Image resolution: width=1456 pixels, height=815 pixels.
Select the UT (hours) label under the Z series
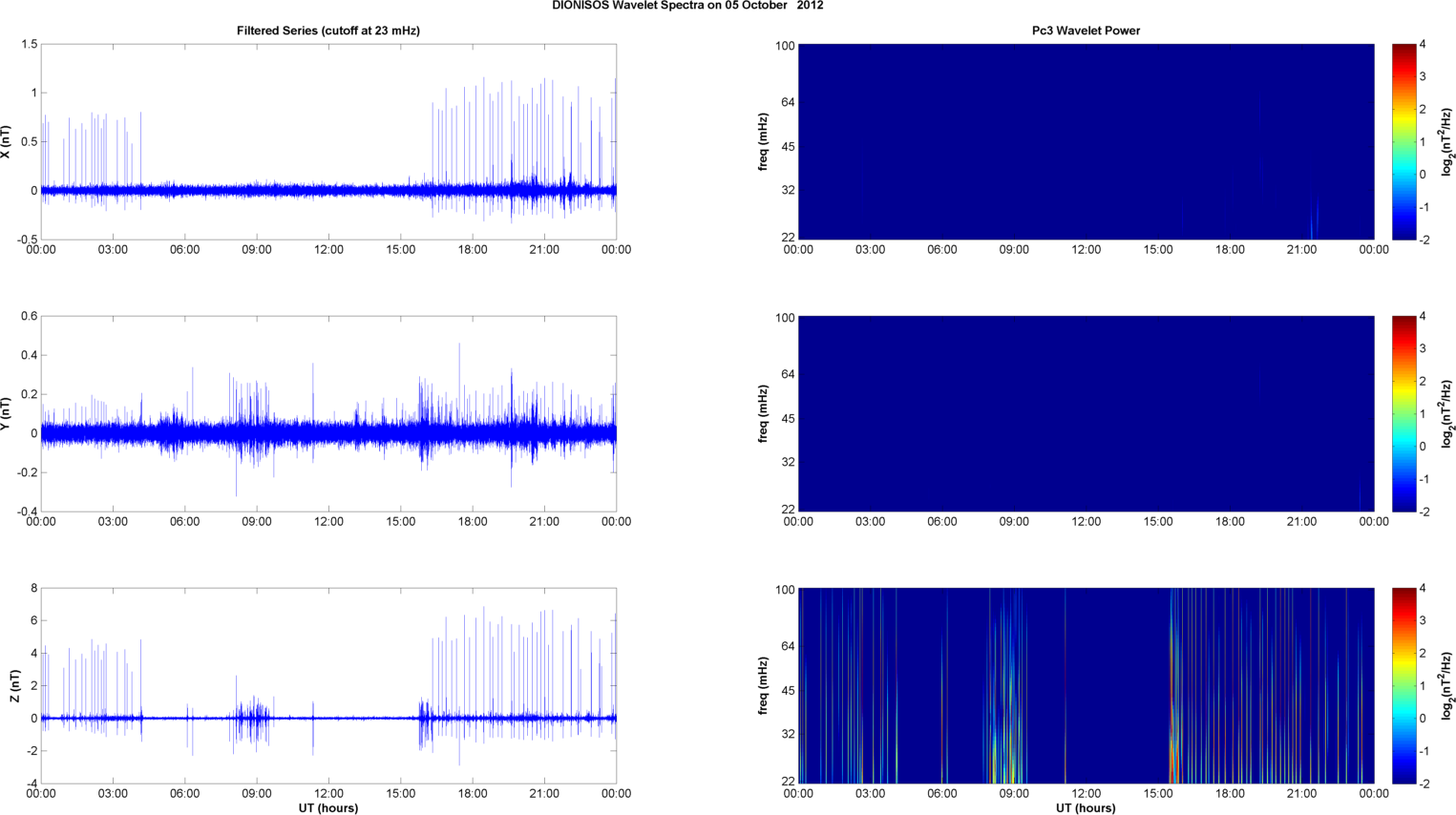[x=328, y=808]
